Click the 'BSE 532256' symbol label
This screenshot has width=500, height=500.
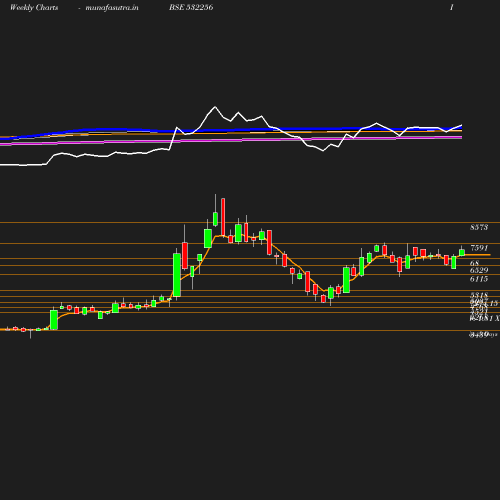click(191, 7)
